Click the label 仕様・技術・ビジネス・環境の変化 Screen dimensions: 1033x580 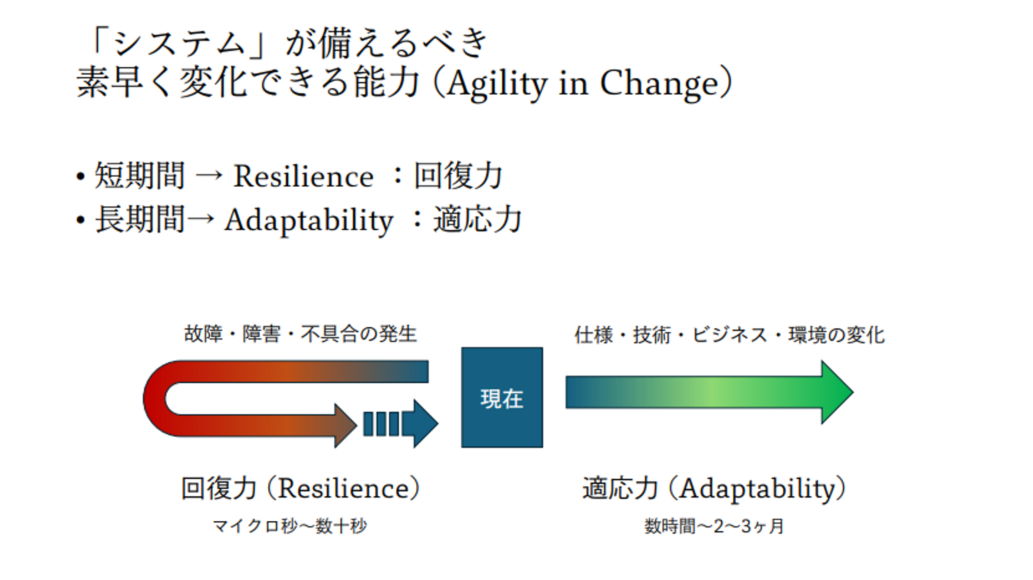coord(730,334)
